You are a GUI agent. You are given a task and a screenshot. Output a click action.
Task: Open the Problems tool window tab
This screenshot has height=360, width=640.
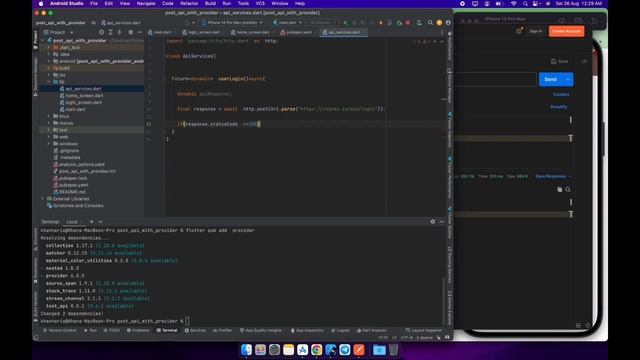(x=138, y=330)
